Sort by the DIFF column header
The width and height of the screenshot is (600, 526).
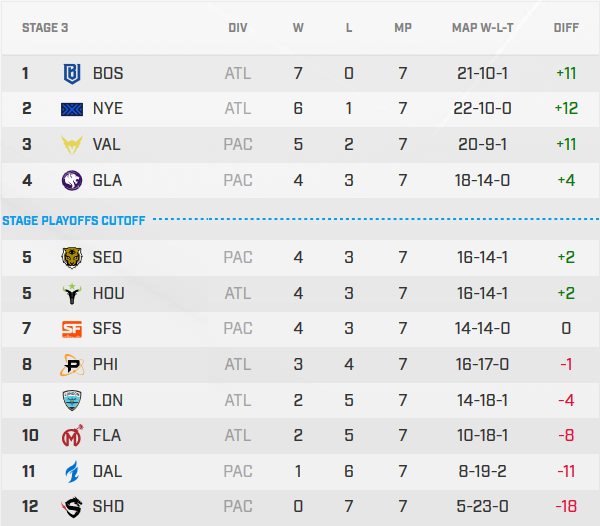[x=566, y=27]
